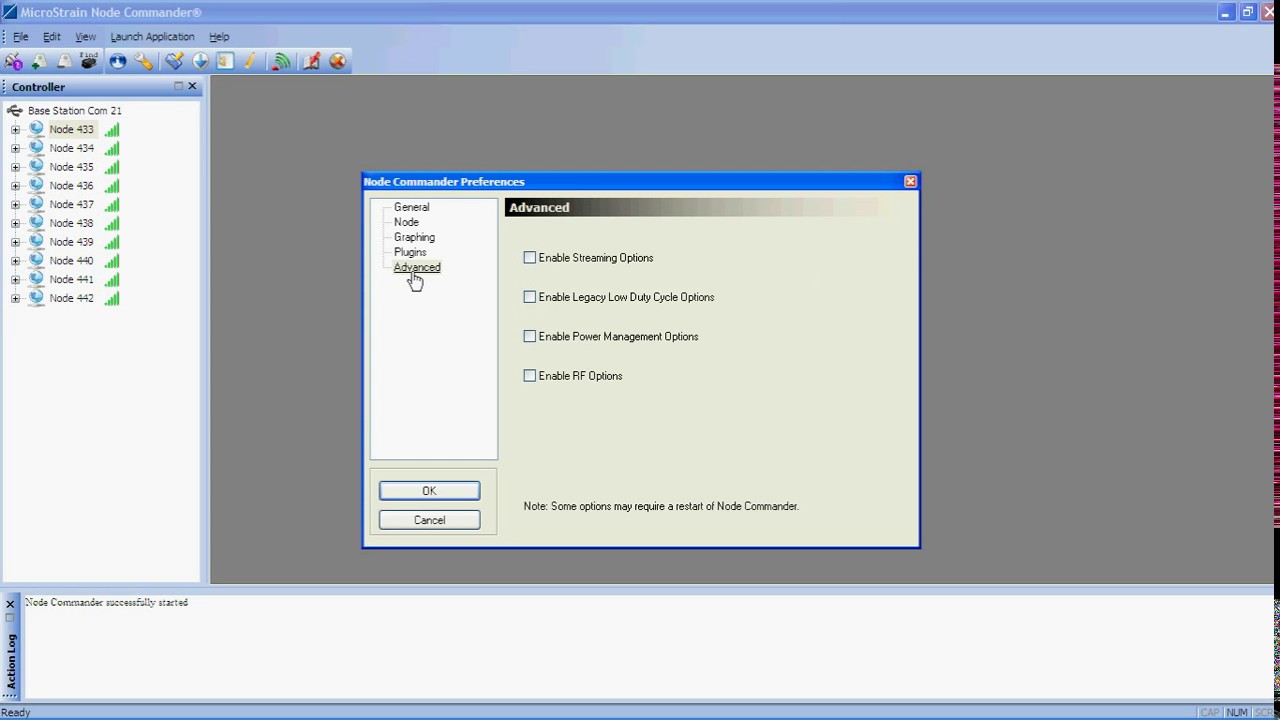Click the globe icon of Node 436
Screen dimensions: 1280x720
pyautogui.click(x=37, y=185)
